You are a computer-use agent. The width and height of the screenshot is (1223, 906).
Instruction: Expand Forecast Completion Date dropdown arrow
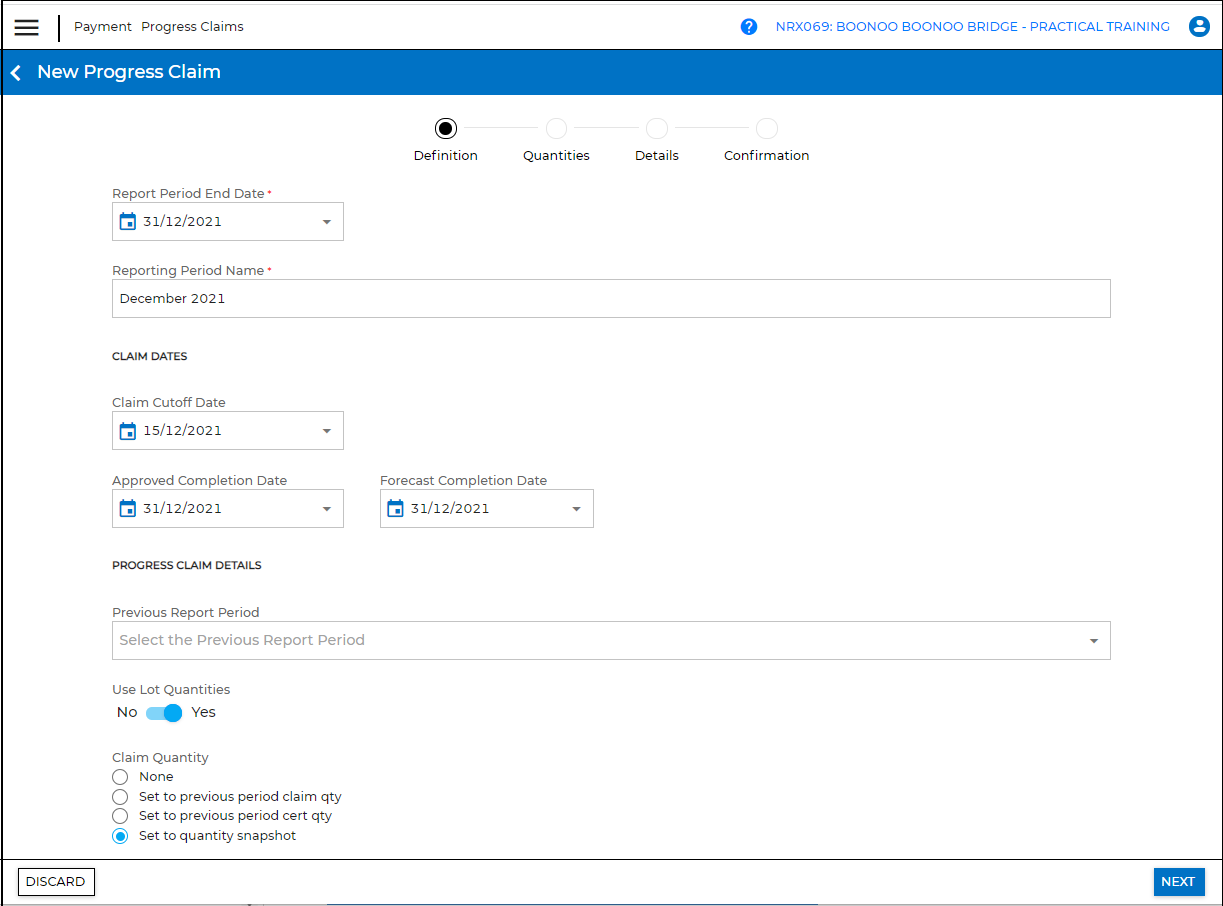point(576,509)
